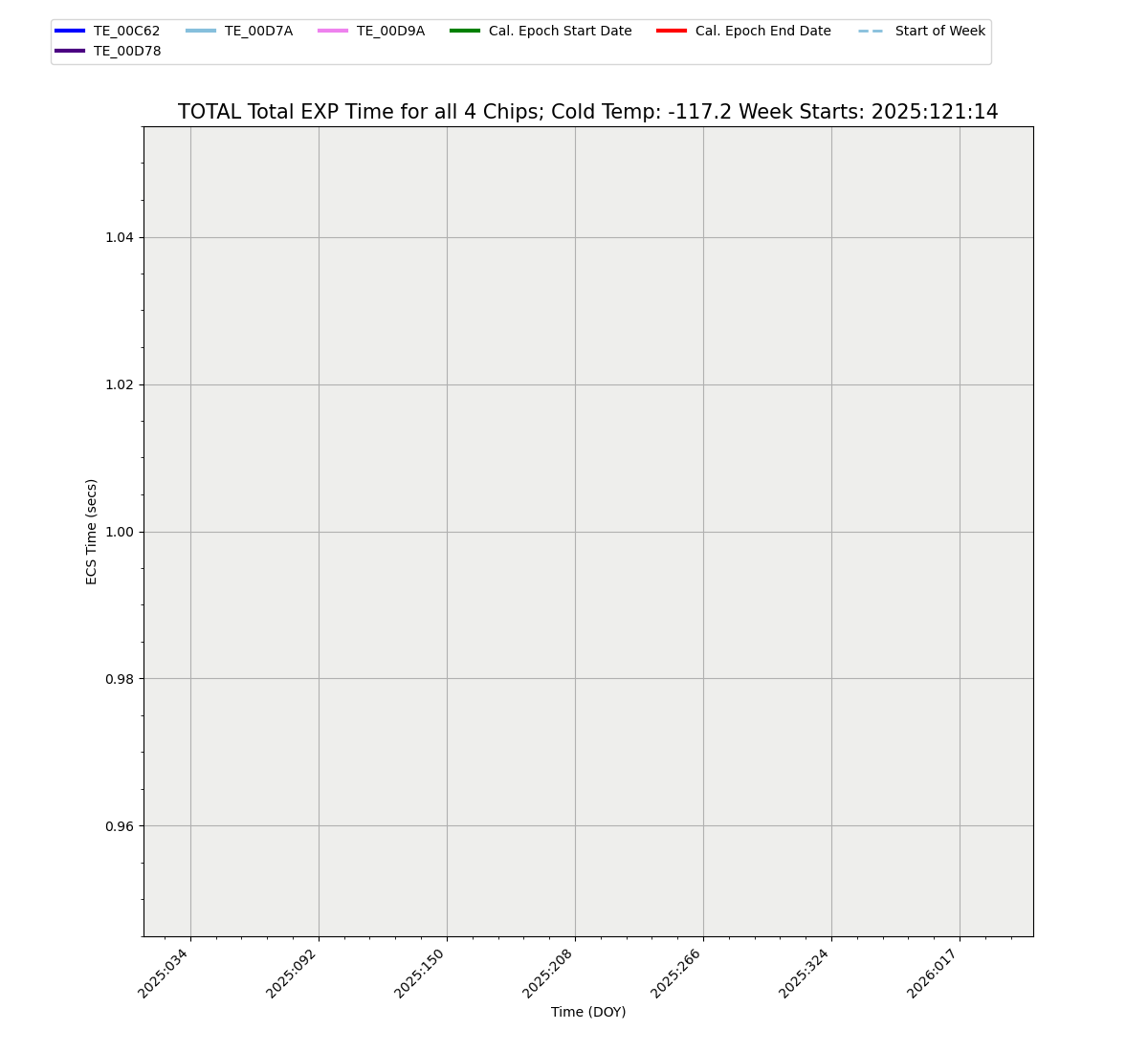Click the plot title text
This screenshot has height=1052, width=1148.
point(587,112)
